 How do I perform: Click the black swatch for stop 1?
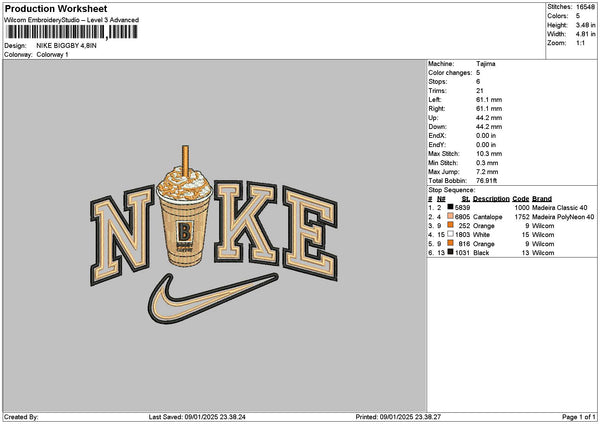click(x=450, y=207)
